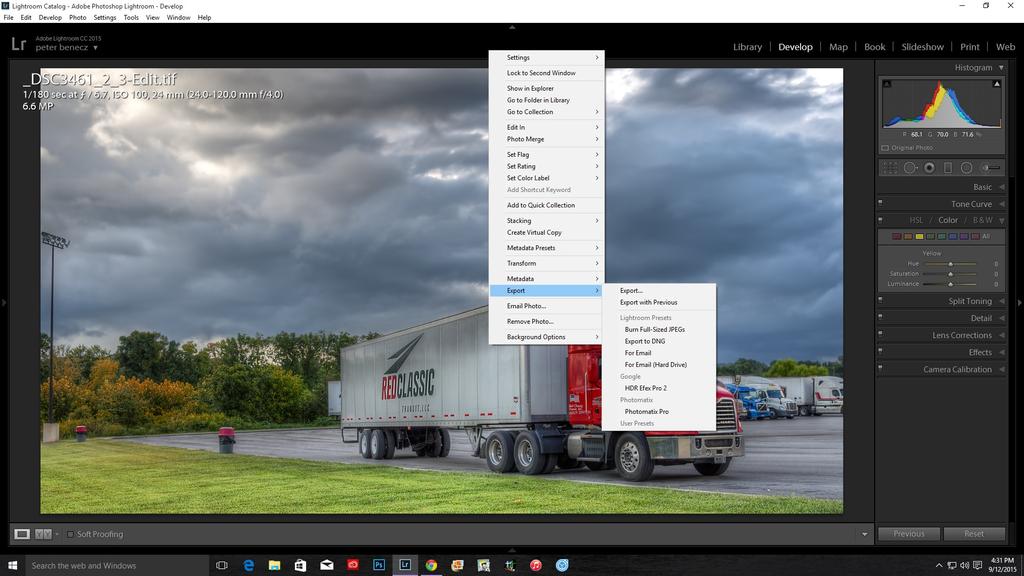The height and width of the screenshot is (576, 1024).
Task: Choose the Graduated Filter tool
Action: [948, 168]
